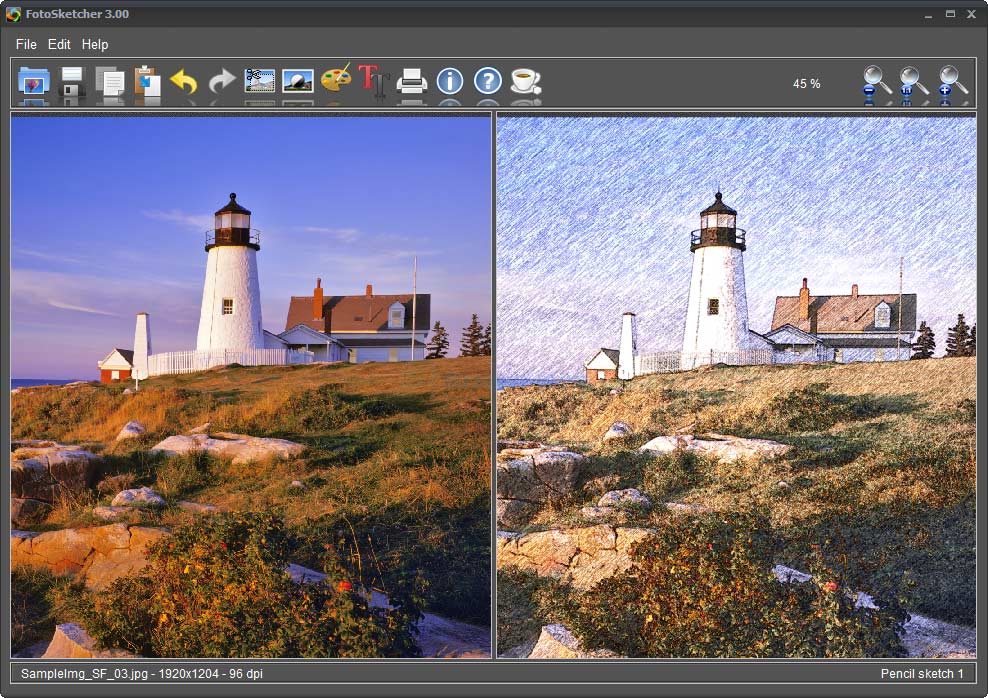
Task: Reset view with the 1:1 magnifier
Action: click(x=911, y=83)
